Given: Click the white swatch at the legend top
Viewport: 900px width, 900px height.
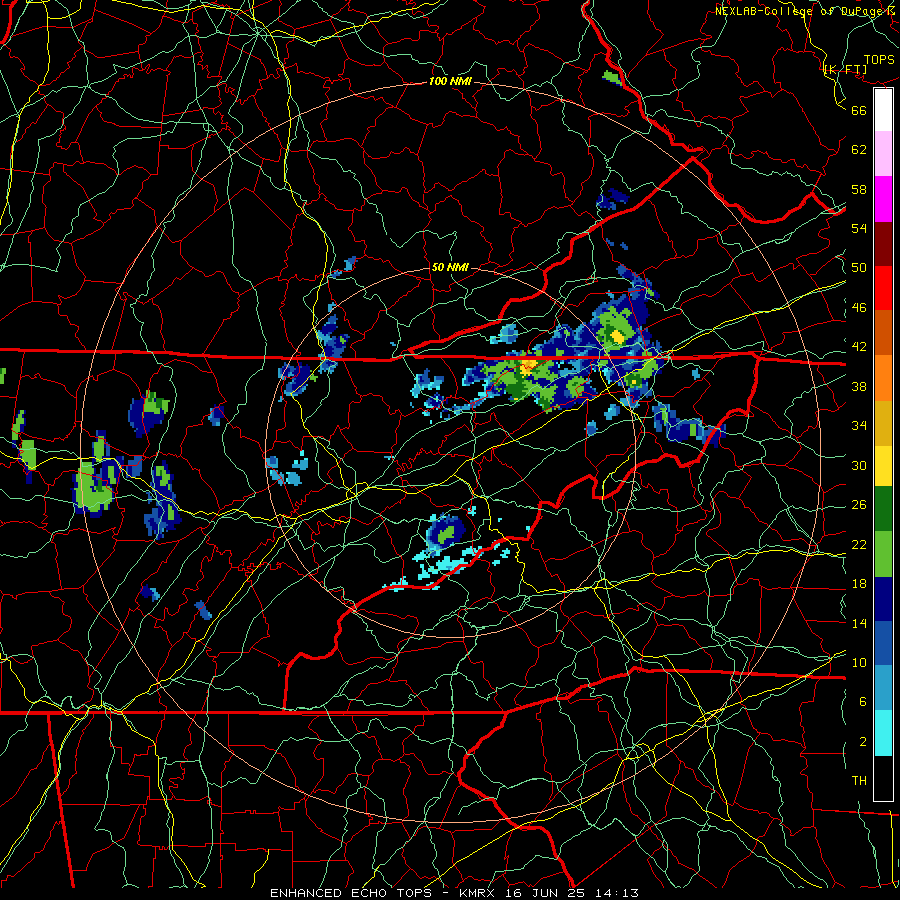Looking at the screenshot, I should pos(883,110).
